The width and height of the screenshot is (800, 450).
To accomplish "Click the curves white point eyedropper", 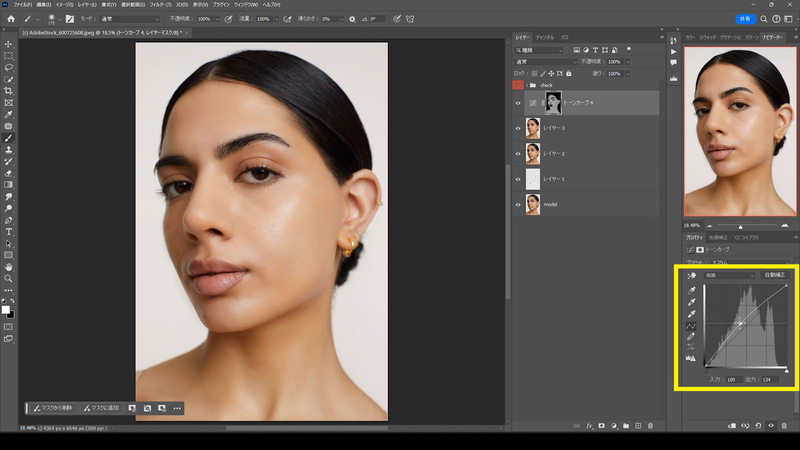I will point(691,313).
